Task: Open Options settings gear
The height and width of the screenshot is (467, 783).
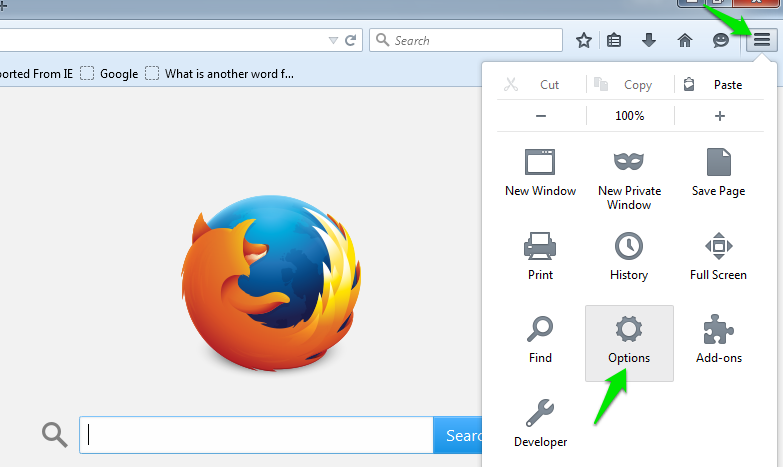Action: tap(629, 344)
